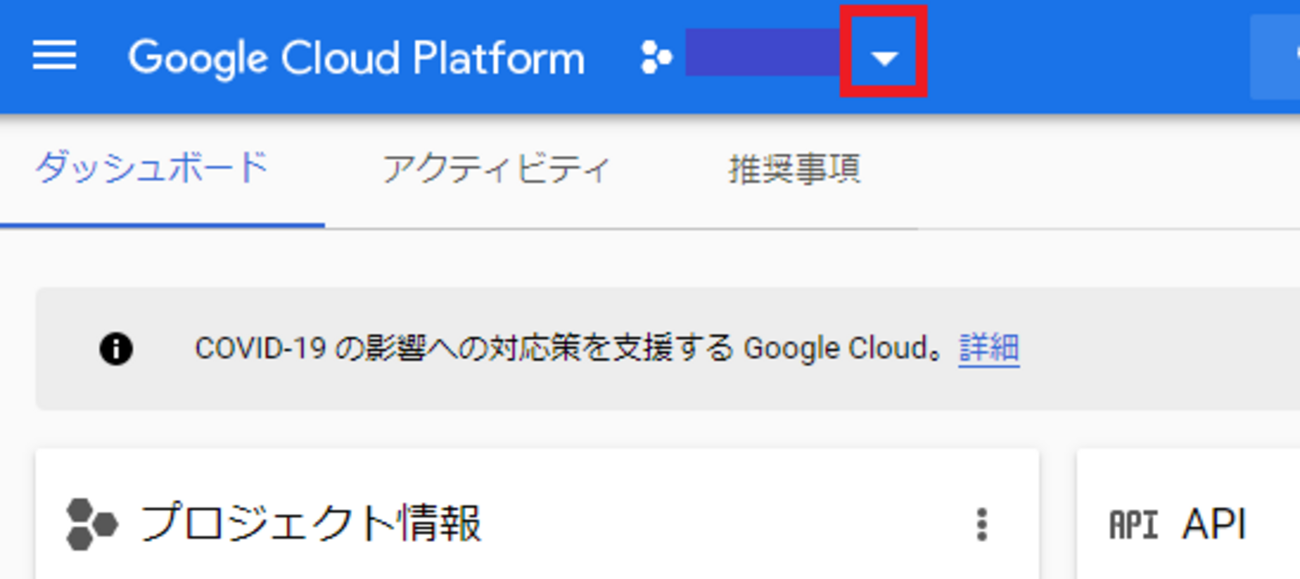The image size is (1300, 579).
Task: Open the hamburger navigation menu
Action: point(55,56)
